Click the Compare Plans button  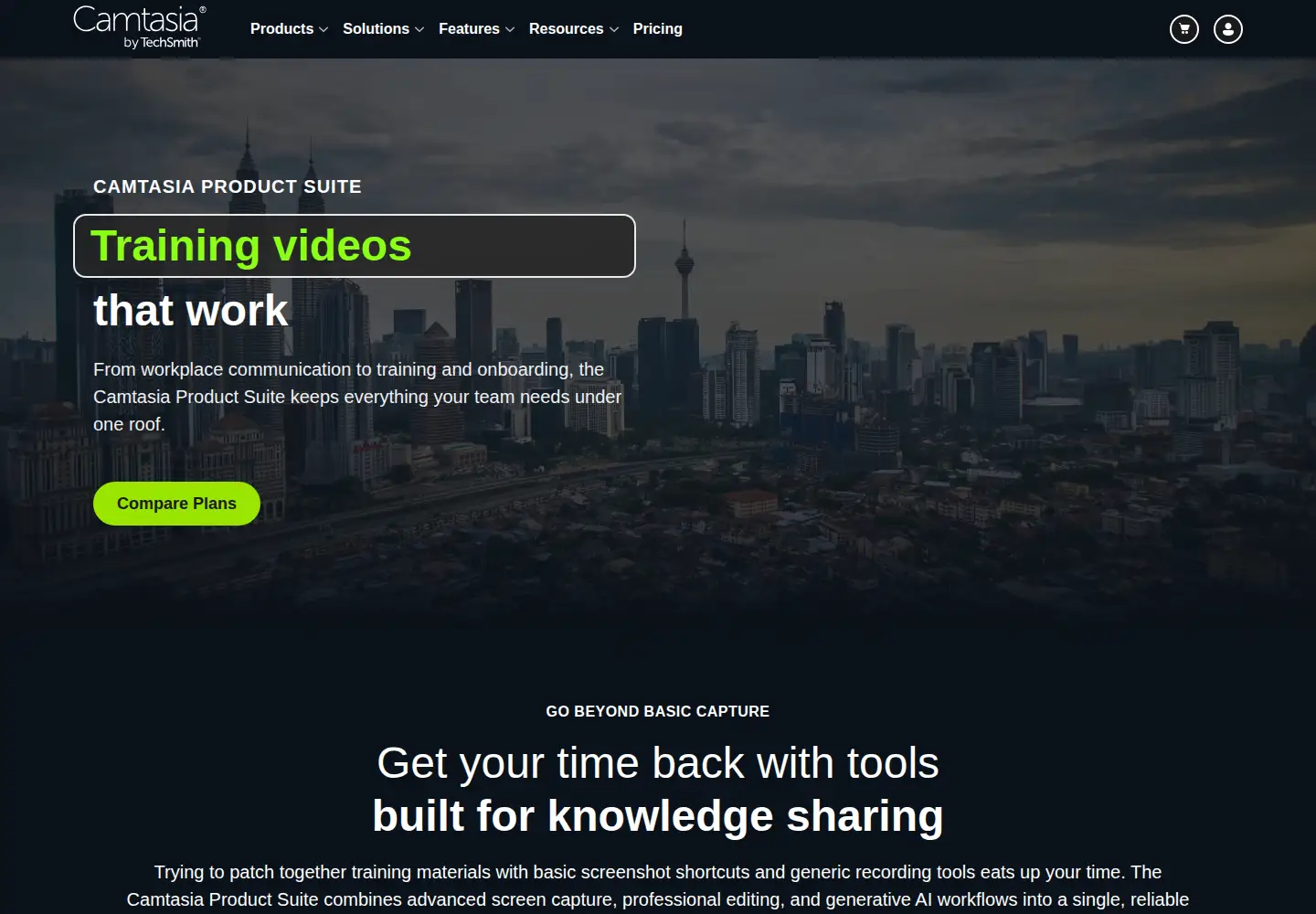pyautogui.click(x=176, y=504)
